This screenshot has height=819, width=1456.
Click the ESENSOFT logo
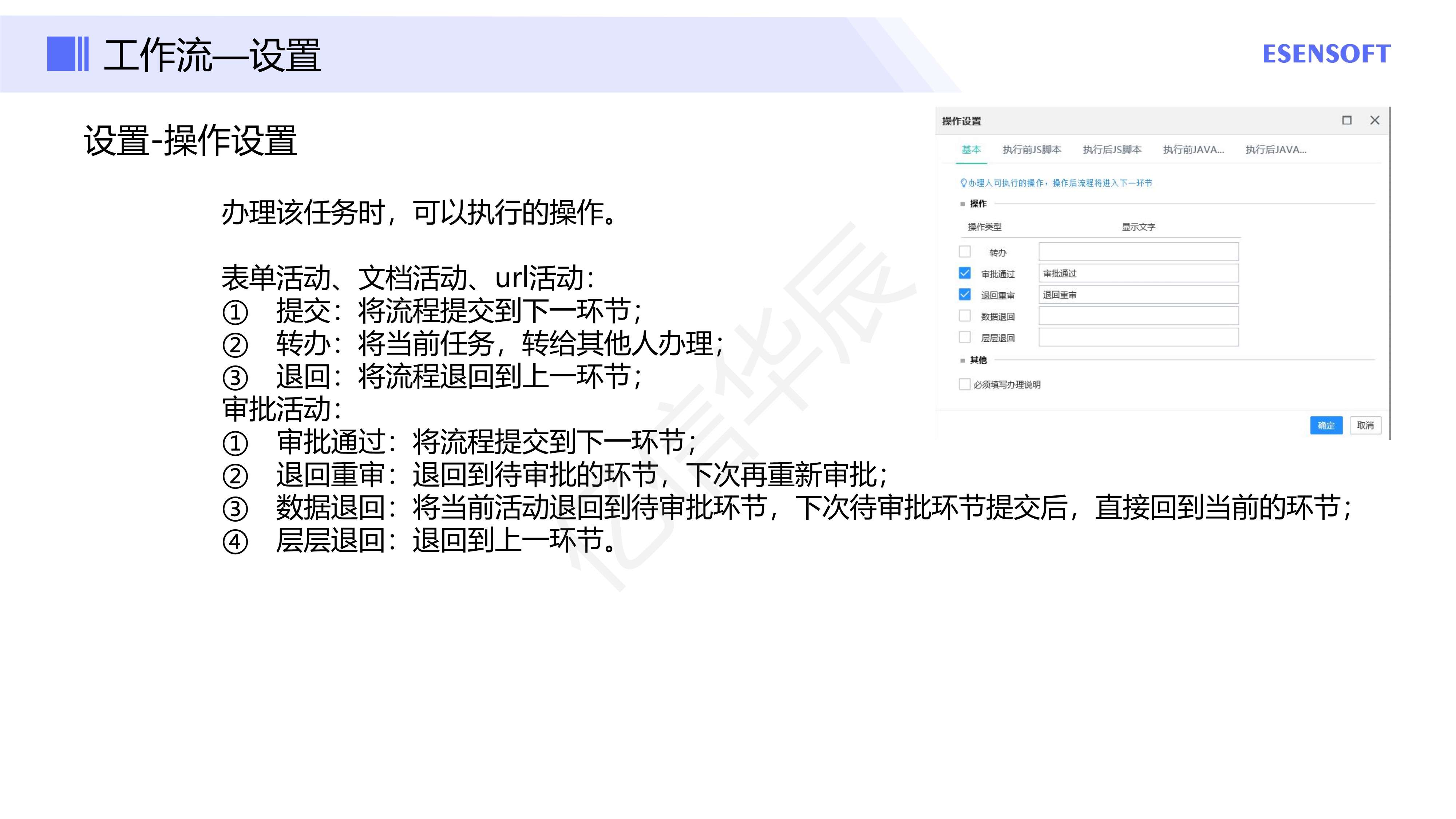pyautogui.click(x=1326, y=54)
